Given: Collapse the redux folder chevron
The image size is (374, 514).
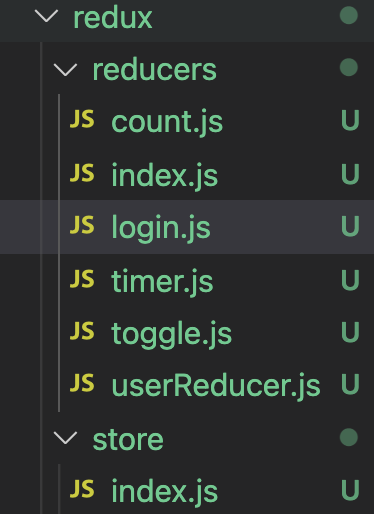Looking at the screenshot, I should point(46,17).
